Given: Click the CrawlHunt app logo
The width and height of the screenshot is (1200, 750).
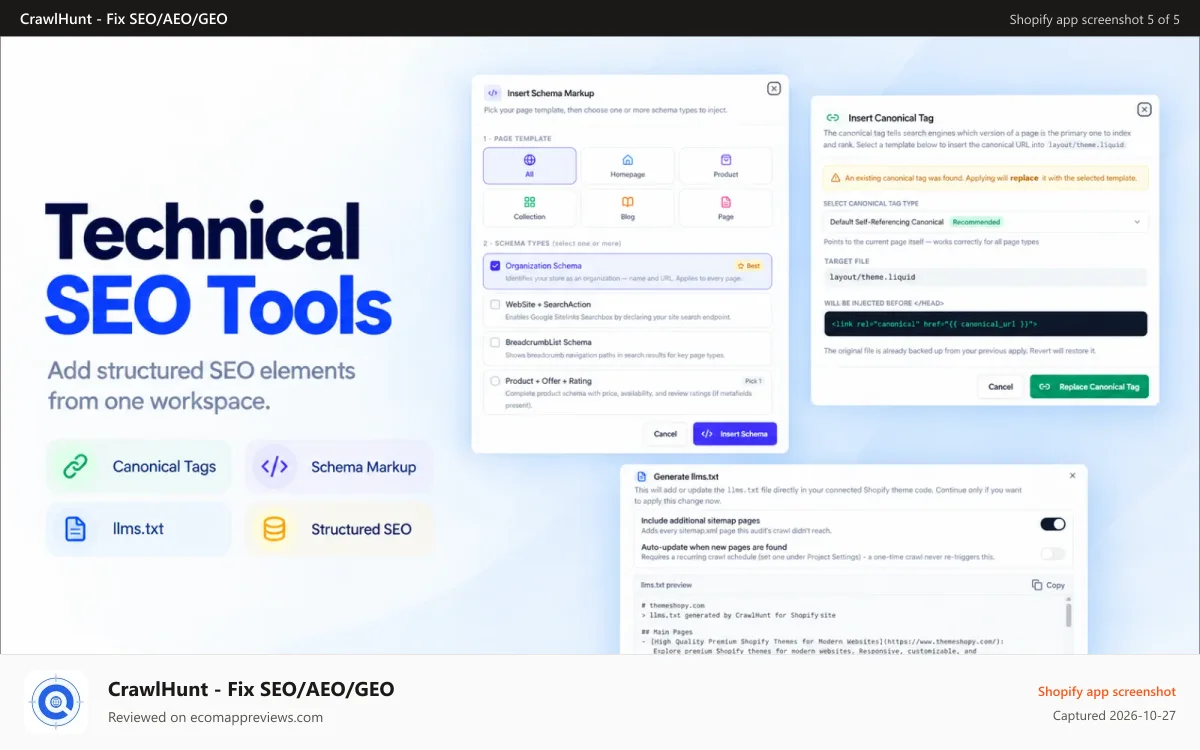Looking at the screenshot, I should tap(56, 702).
